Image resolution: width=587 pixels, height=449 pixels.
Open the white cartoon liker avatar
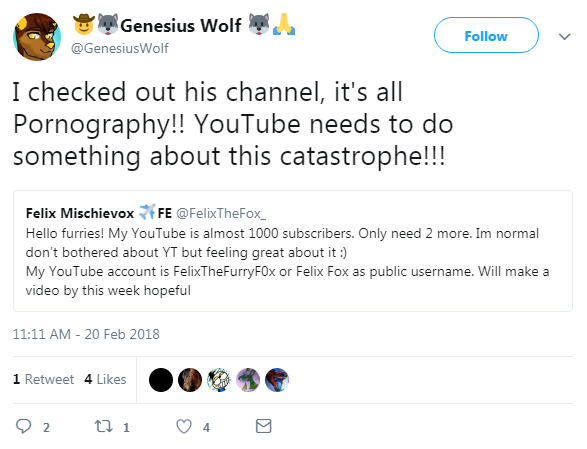click(x=219, y=380)
